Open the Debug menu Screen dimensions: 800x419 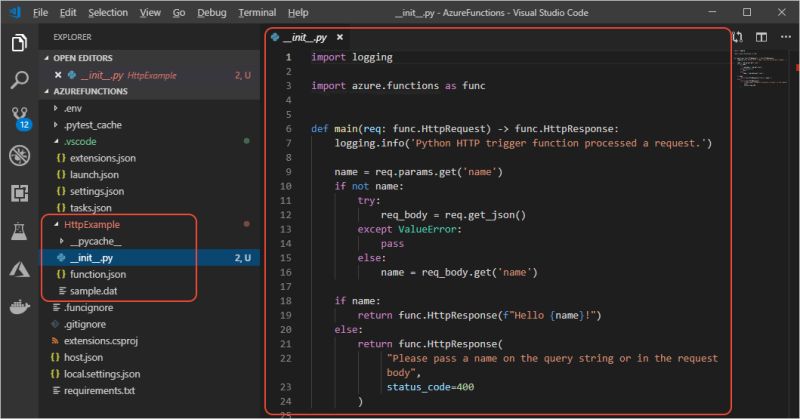(x=212, y=13)
